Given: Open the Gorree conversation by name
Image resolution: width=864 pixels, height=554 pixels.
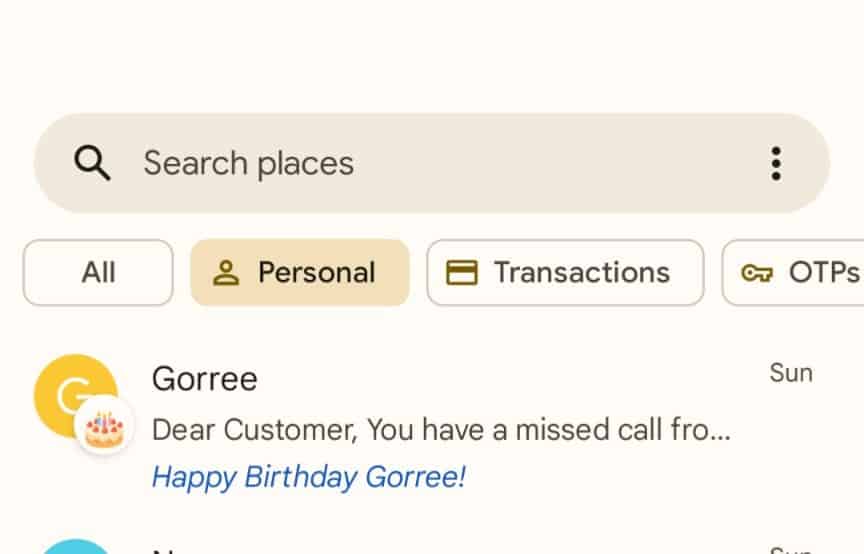Looking at the screenshot, I should click(204, 379).
